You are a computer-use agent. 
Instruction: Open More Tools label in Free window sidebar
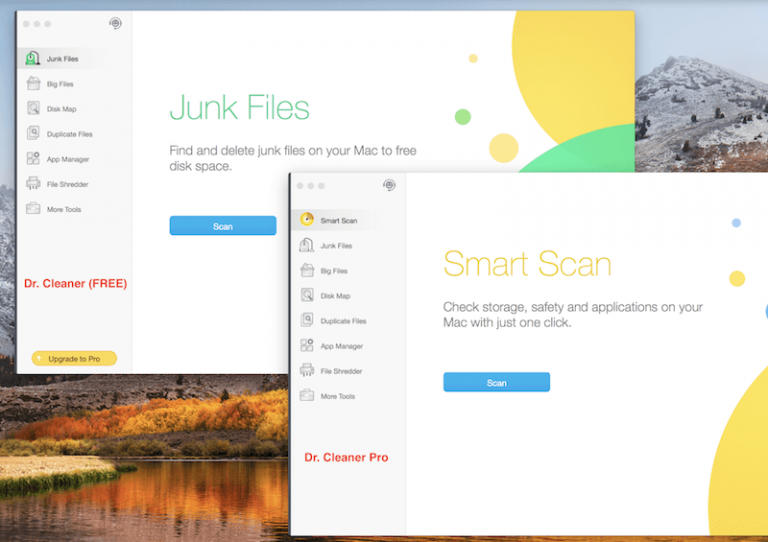(x=64, y=210)
